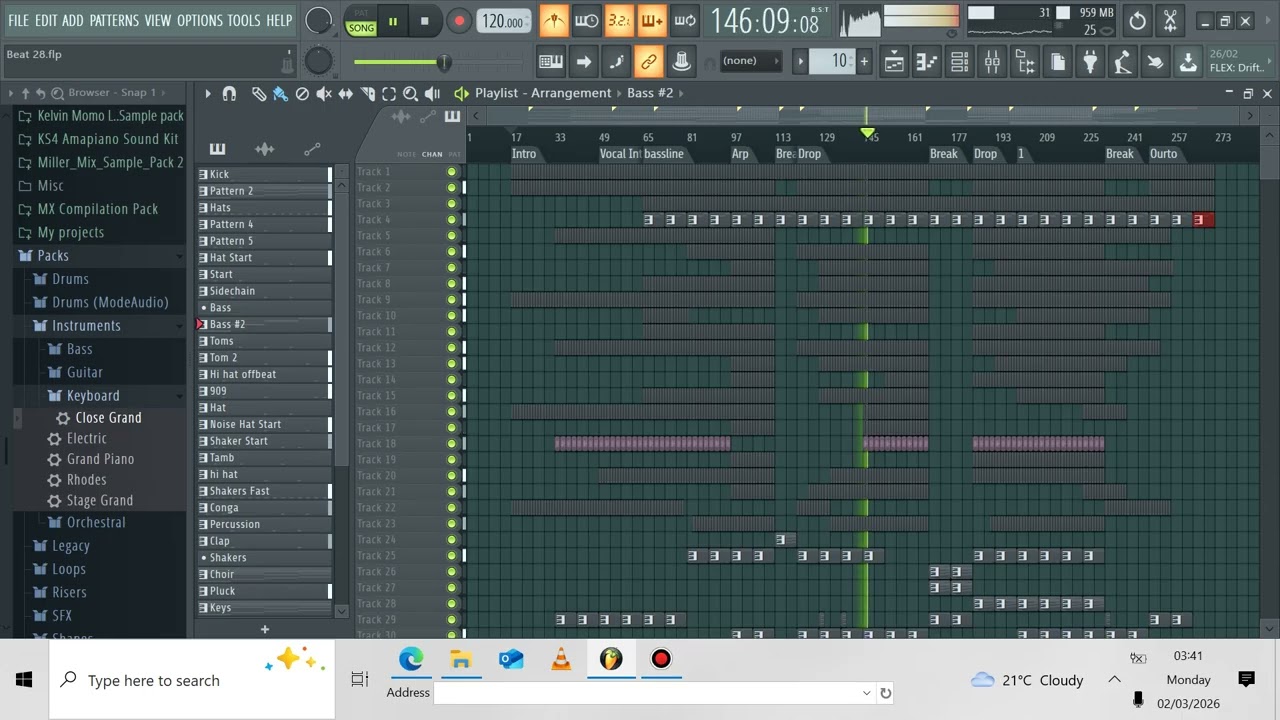Collapse the Packs folder in browser
1280x720 pixels.
(x=53, y=256)
